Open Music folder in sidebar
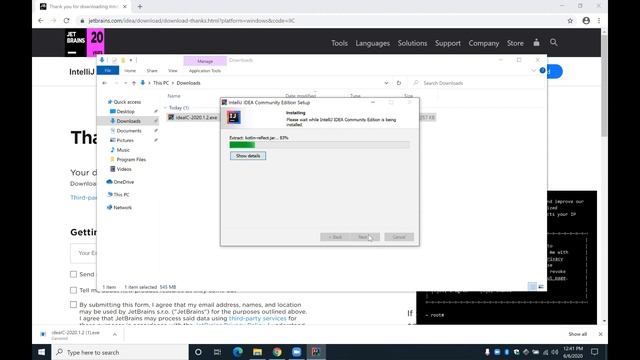 coord(122,150)
